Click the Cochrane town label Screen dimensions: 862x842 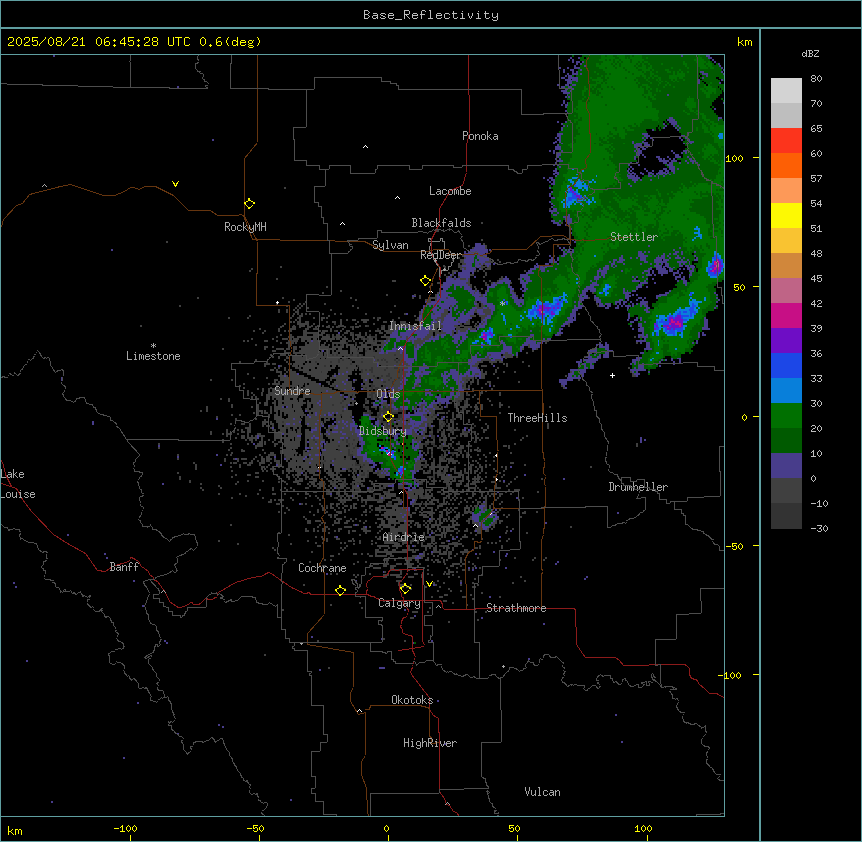coord(322,568)
